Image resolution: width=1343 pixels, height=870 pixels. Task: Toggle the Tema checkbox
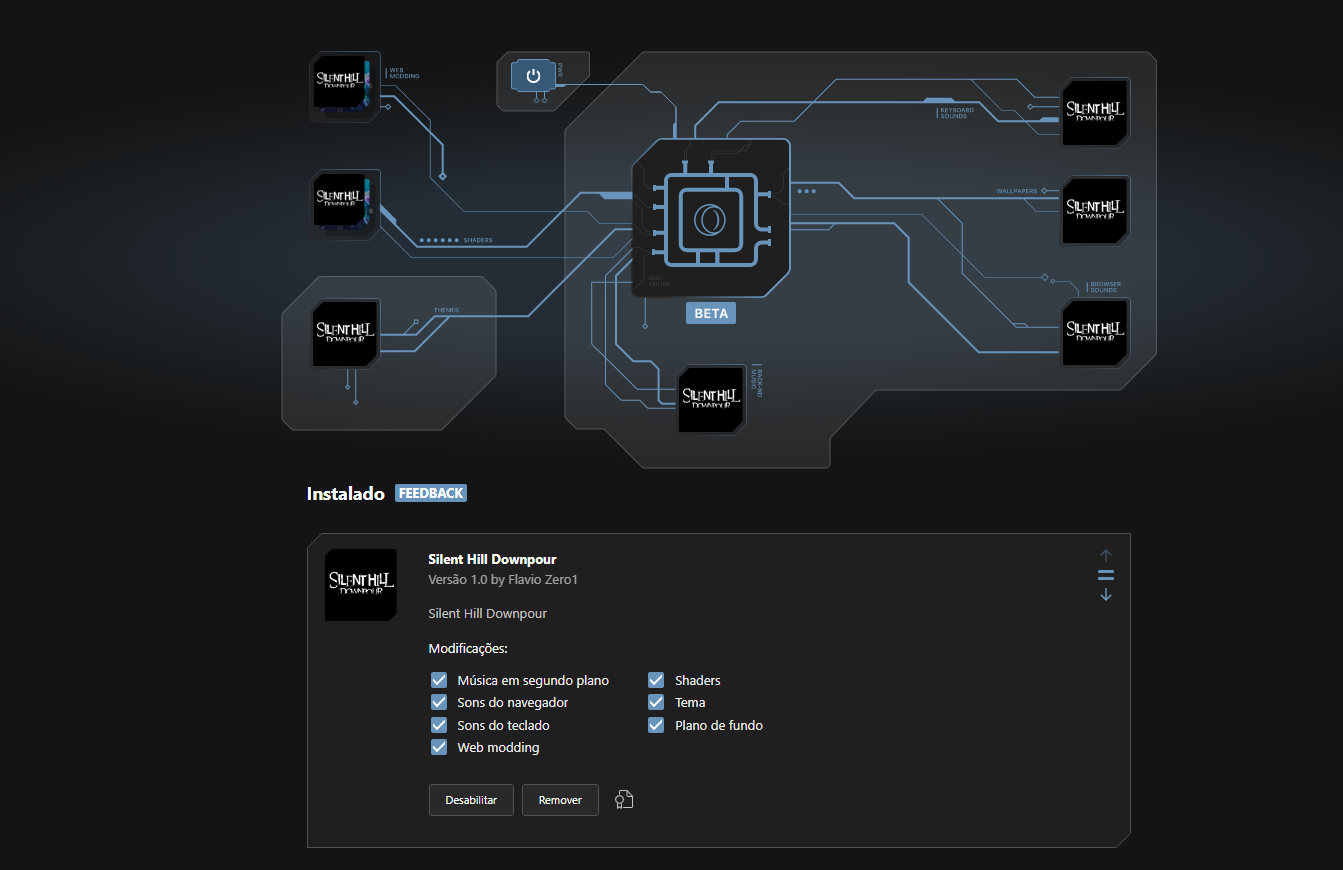[656, 702]
